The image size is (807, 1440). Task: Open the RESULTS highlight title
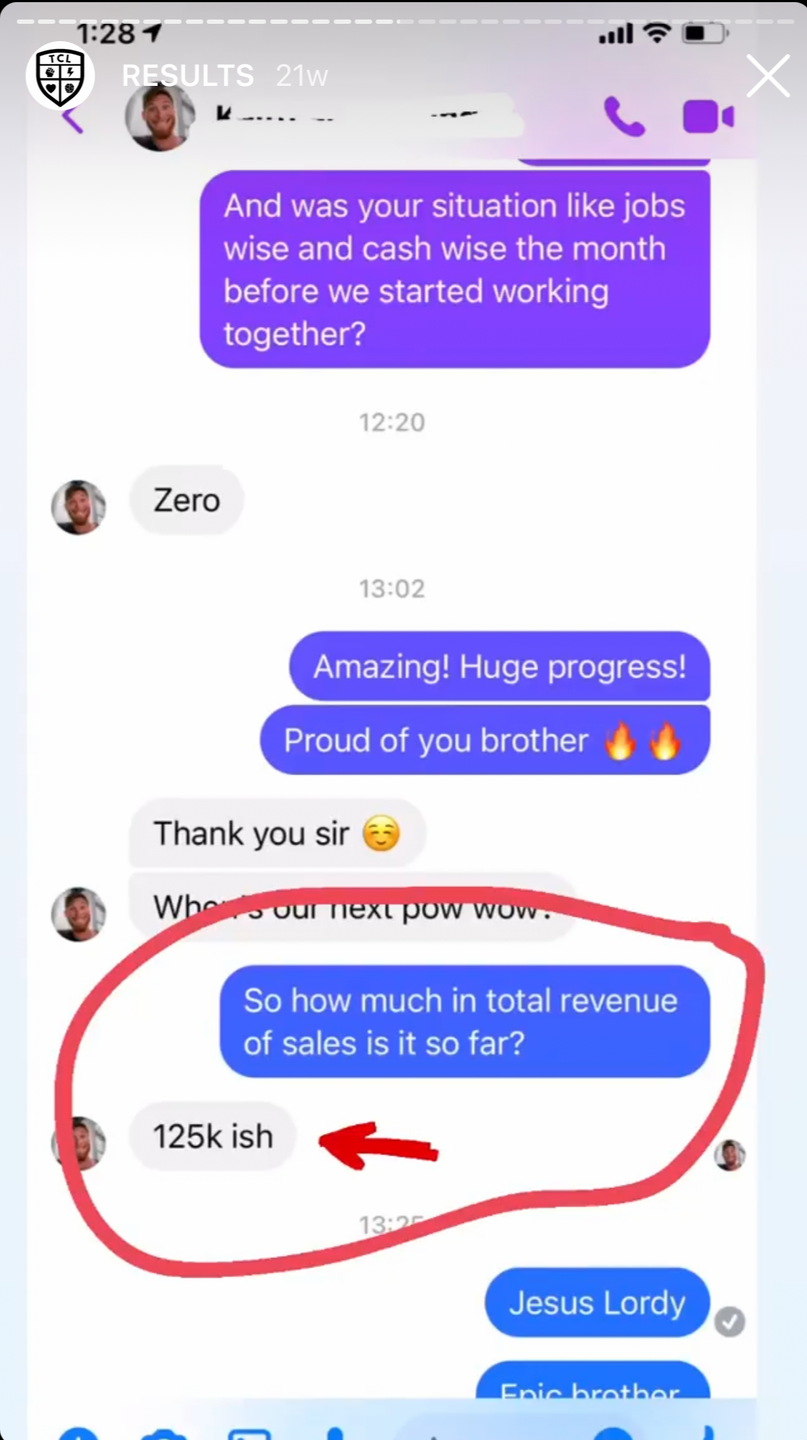pyautogui.click(x=187, y=75)
